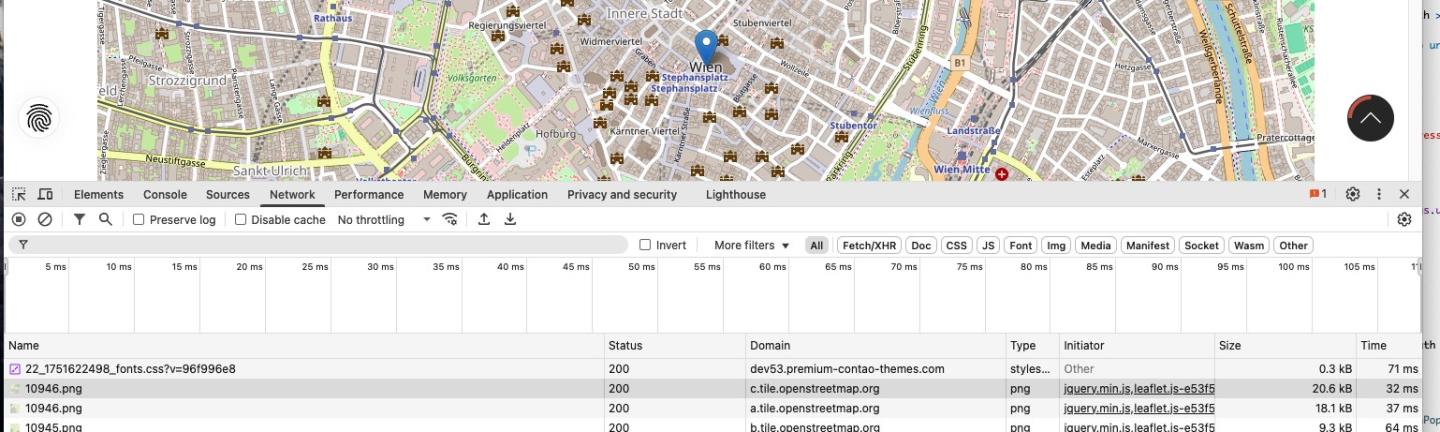Click the network filter text field
The width and height of the screenshot is (1440, 432).
pos(320,244)
